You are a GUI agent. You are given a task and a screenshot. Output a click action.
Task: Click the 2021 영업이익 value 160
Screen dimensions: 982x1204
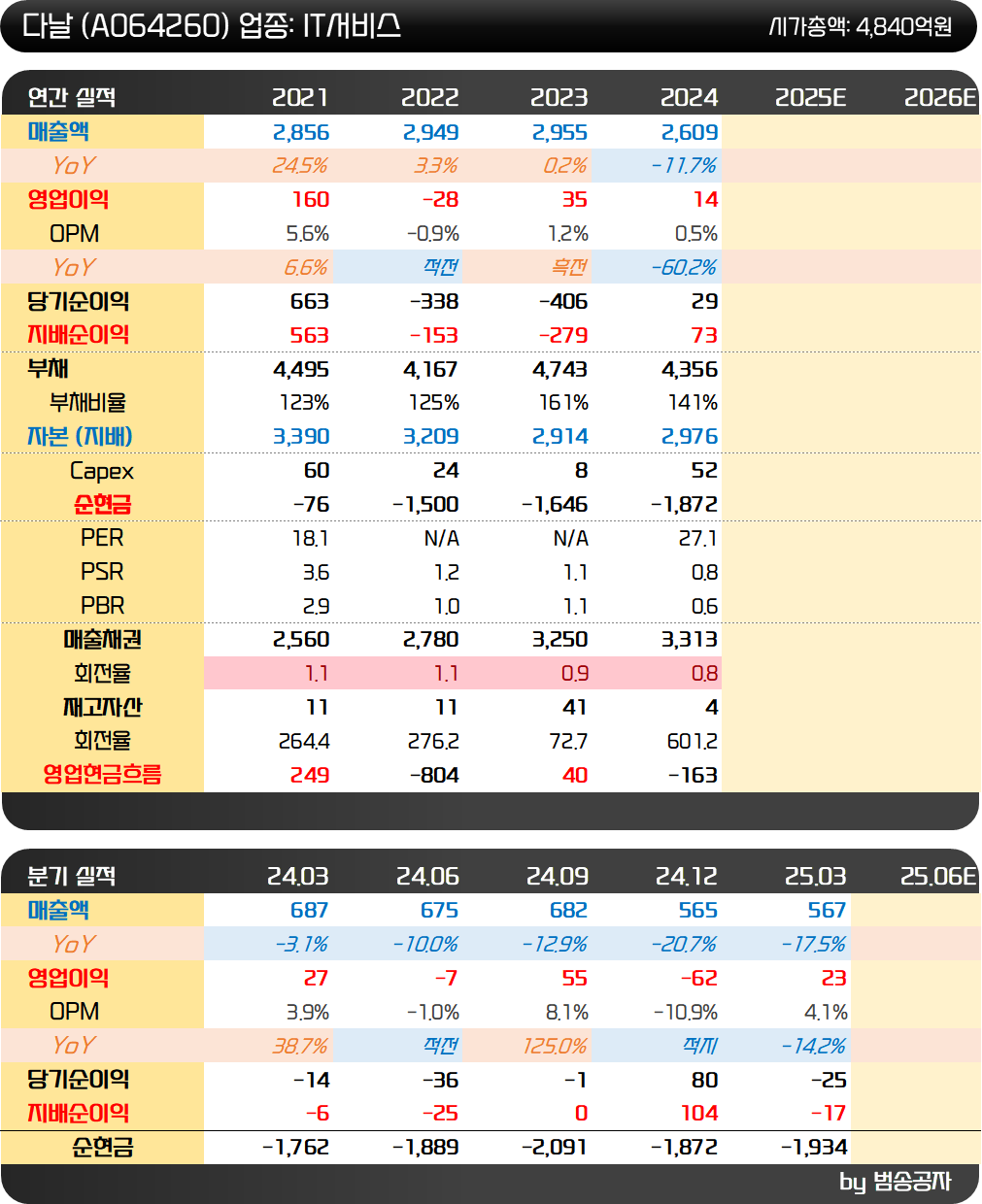coord(311,199)
